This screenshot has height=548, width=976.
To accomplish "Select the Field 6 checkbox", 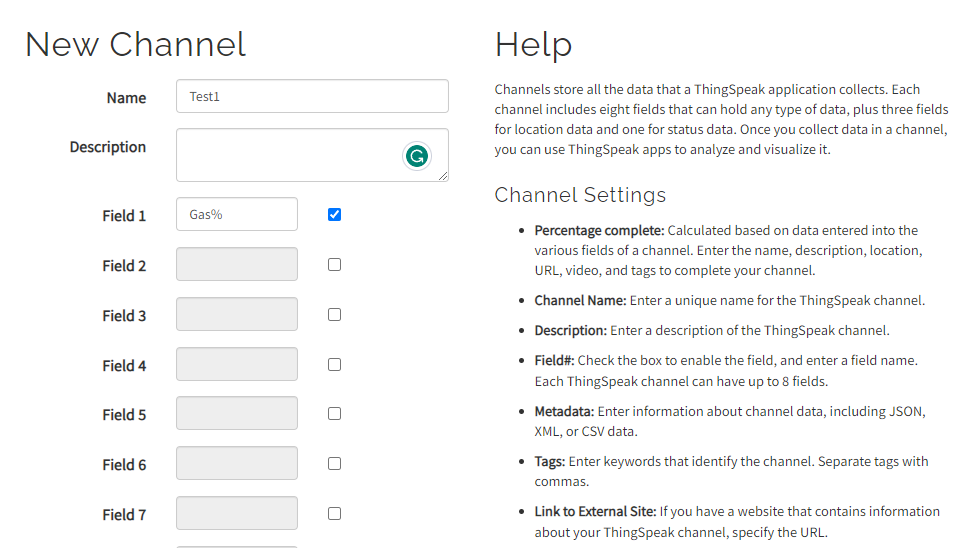I will click(x=334, y=463).
